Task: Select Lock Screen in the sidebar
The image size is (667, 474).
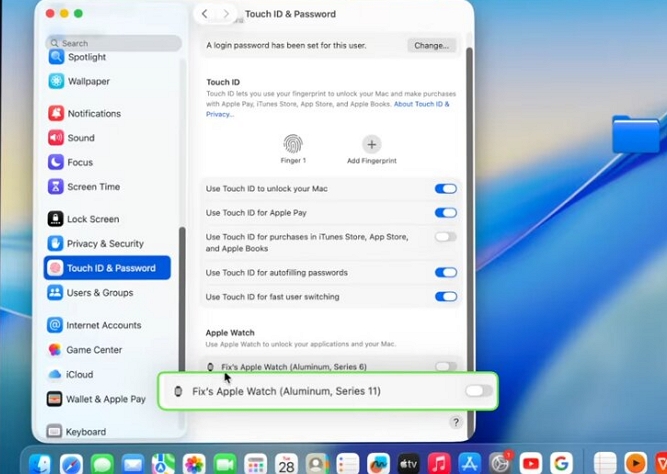Action: (83, 219)
